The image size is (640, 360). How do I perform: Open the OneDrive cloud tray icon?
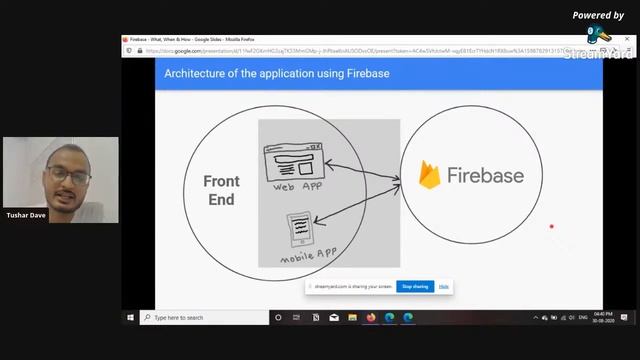[544, 318]
